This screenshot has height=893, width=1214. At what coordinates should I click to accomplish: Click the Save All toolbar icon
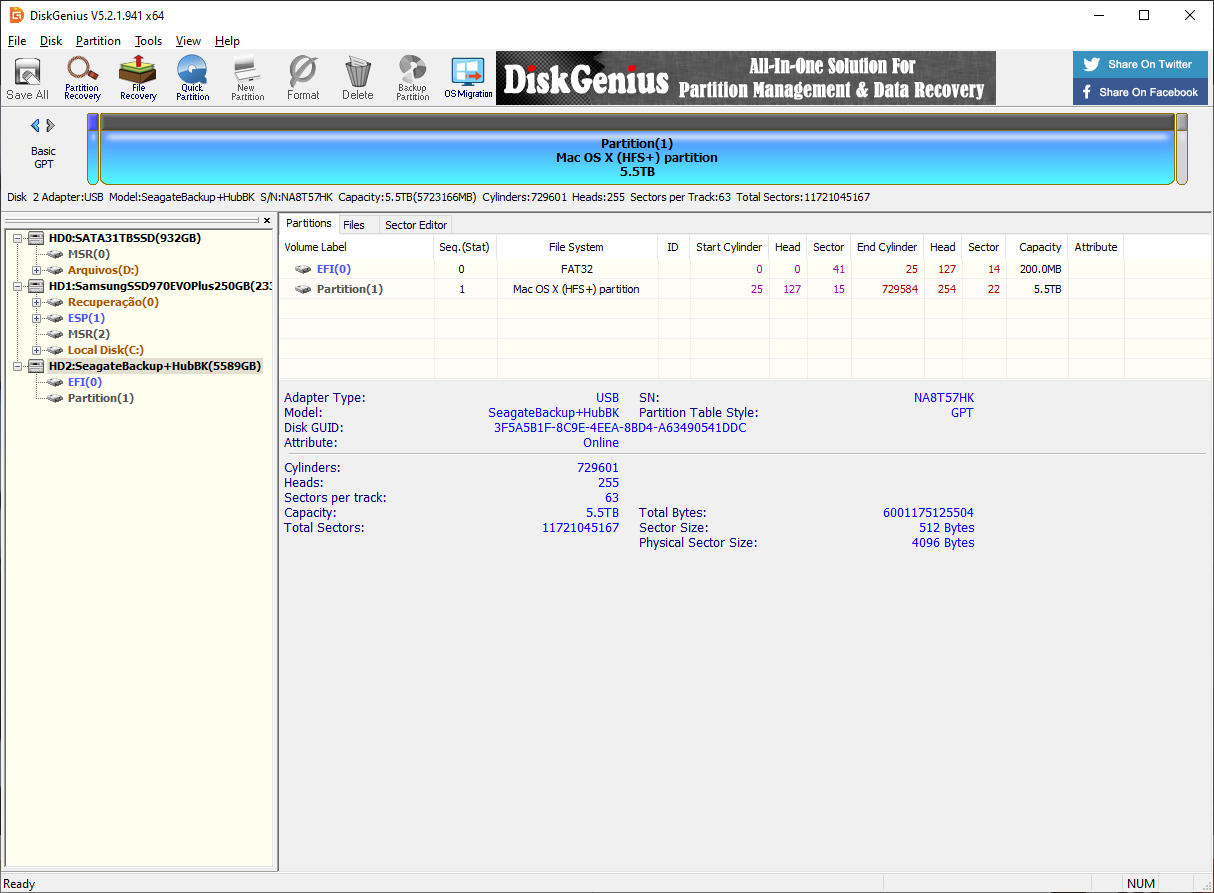(27, 79)
